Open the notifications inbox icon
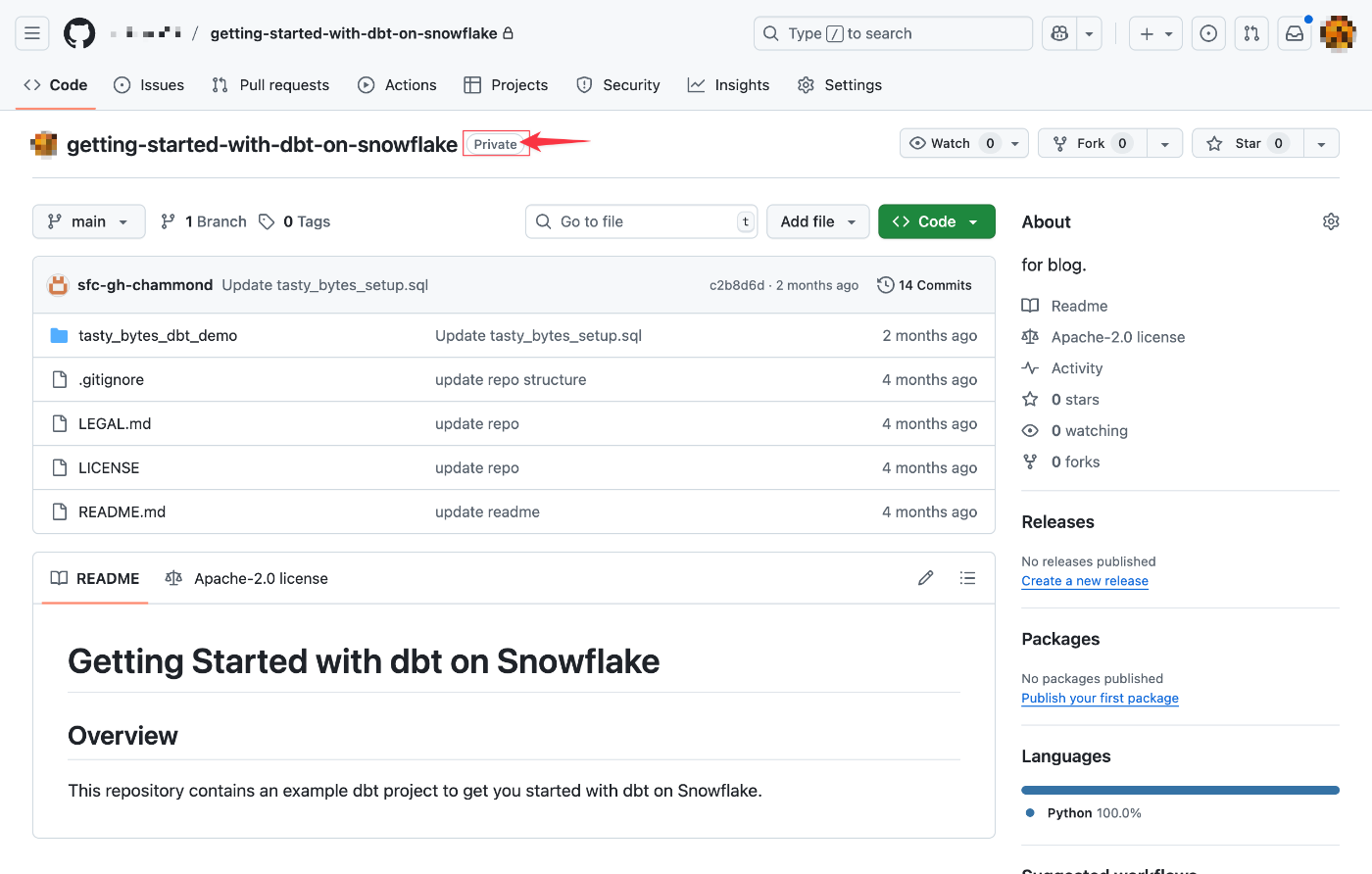Image resolution: width=1372 pixels, height=874 pixels. tap(1295, 33)
